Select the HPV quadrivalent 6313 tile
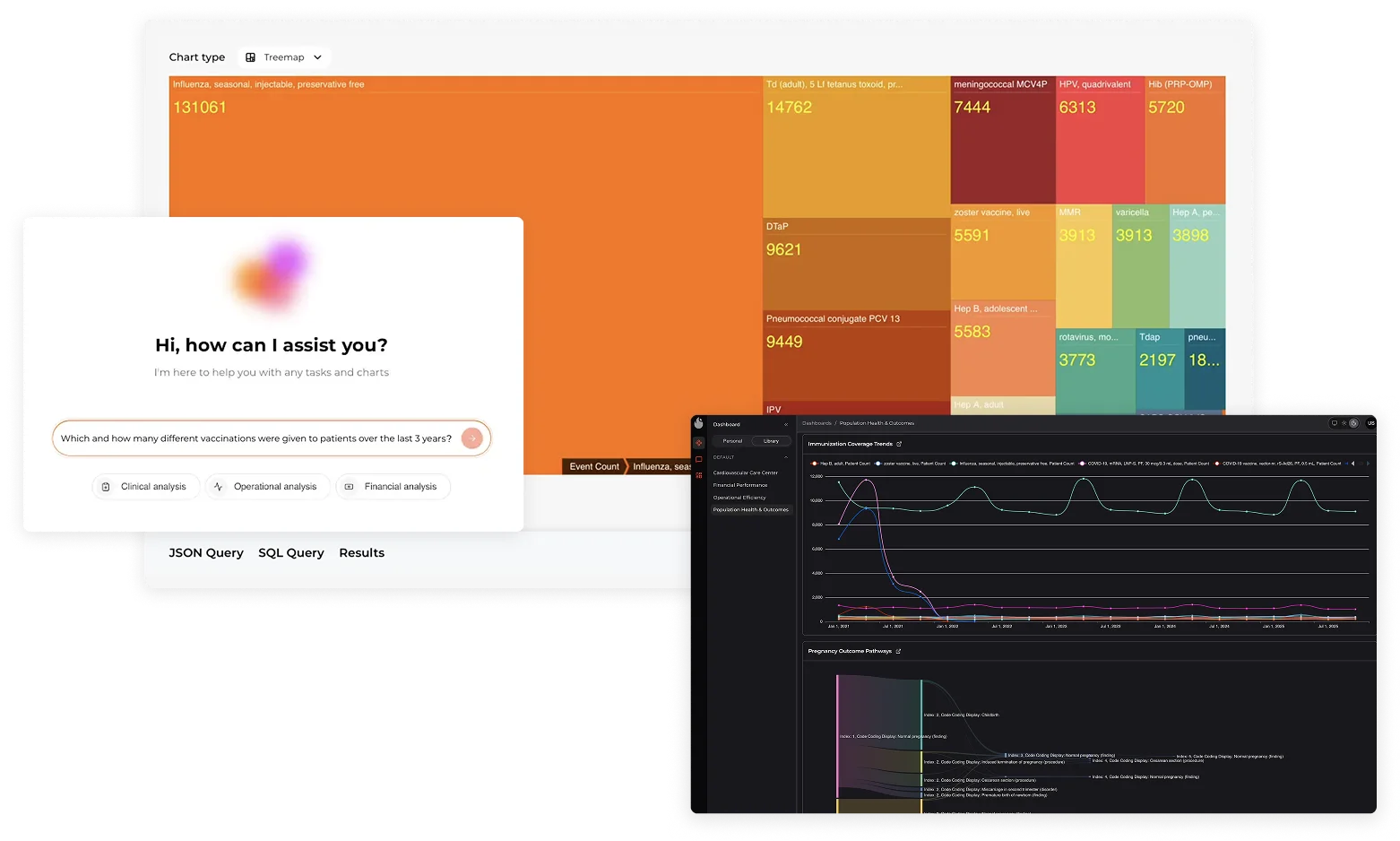The image size is (1400, 841). coord(1101,140)
